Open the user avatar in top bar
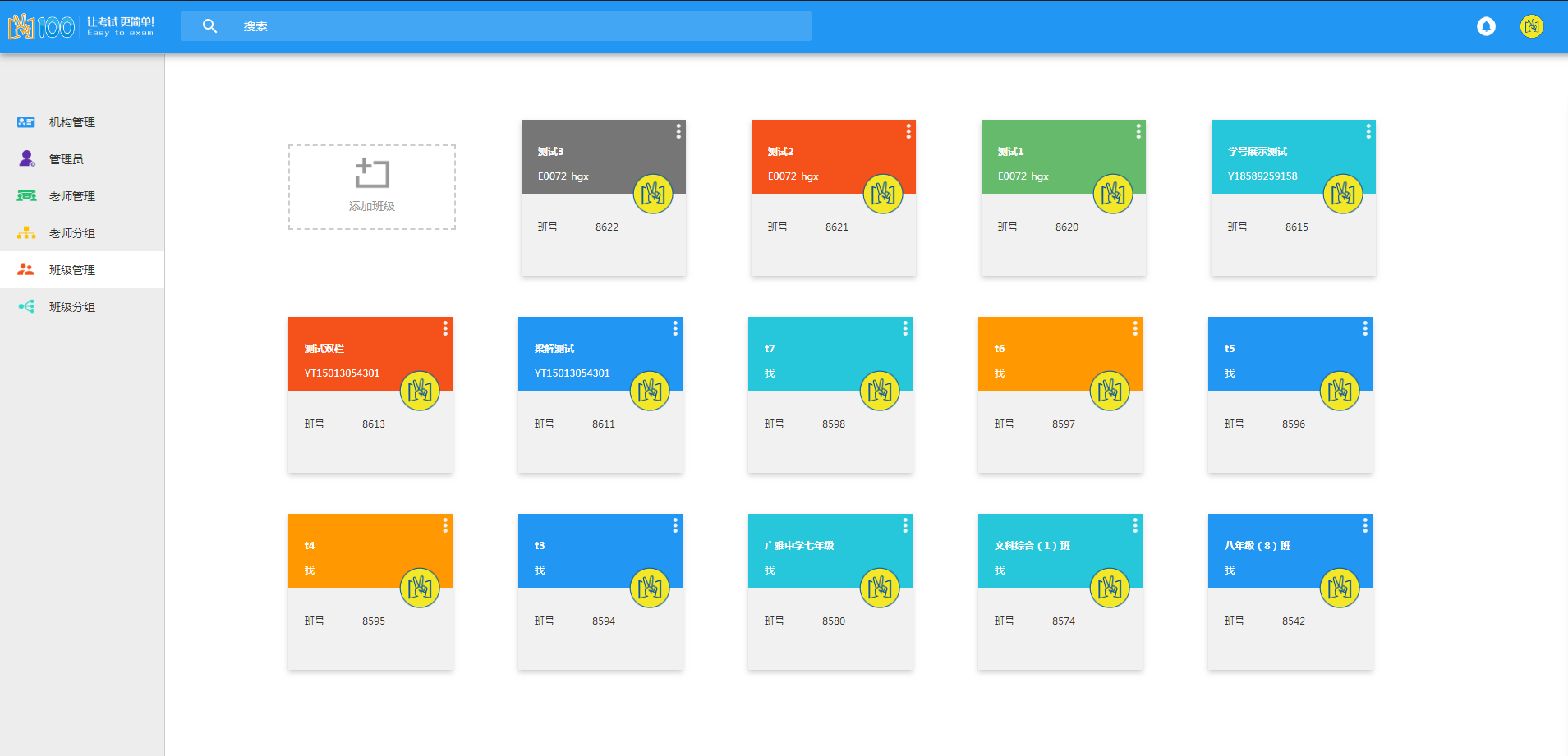The height and width of the screenshot is (756, 1568). (1531, 26)
